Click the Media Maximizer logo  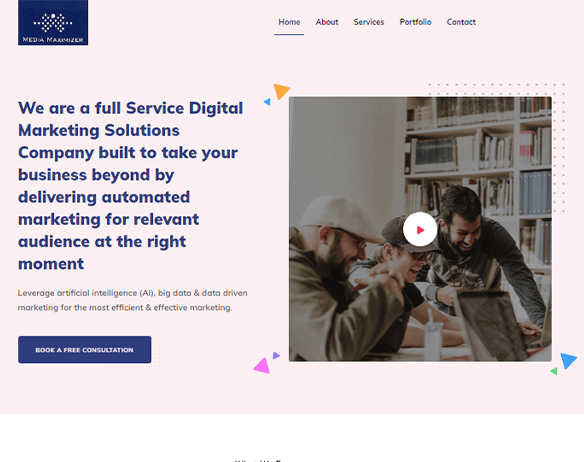pos(53,22)
